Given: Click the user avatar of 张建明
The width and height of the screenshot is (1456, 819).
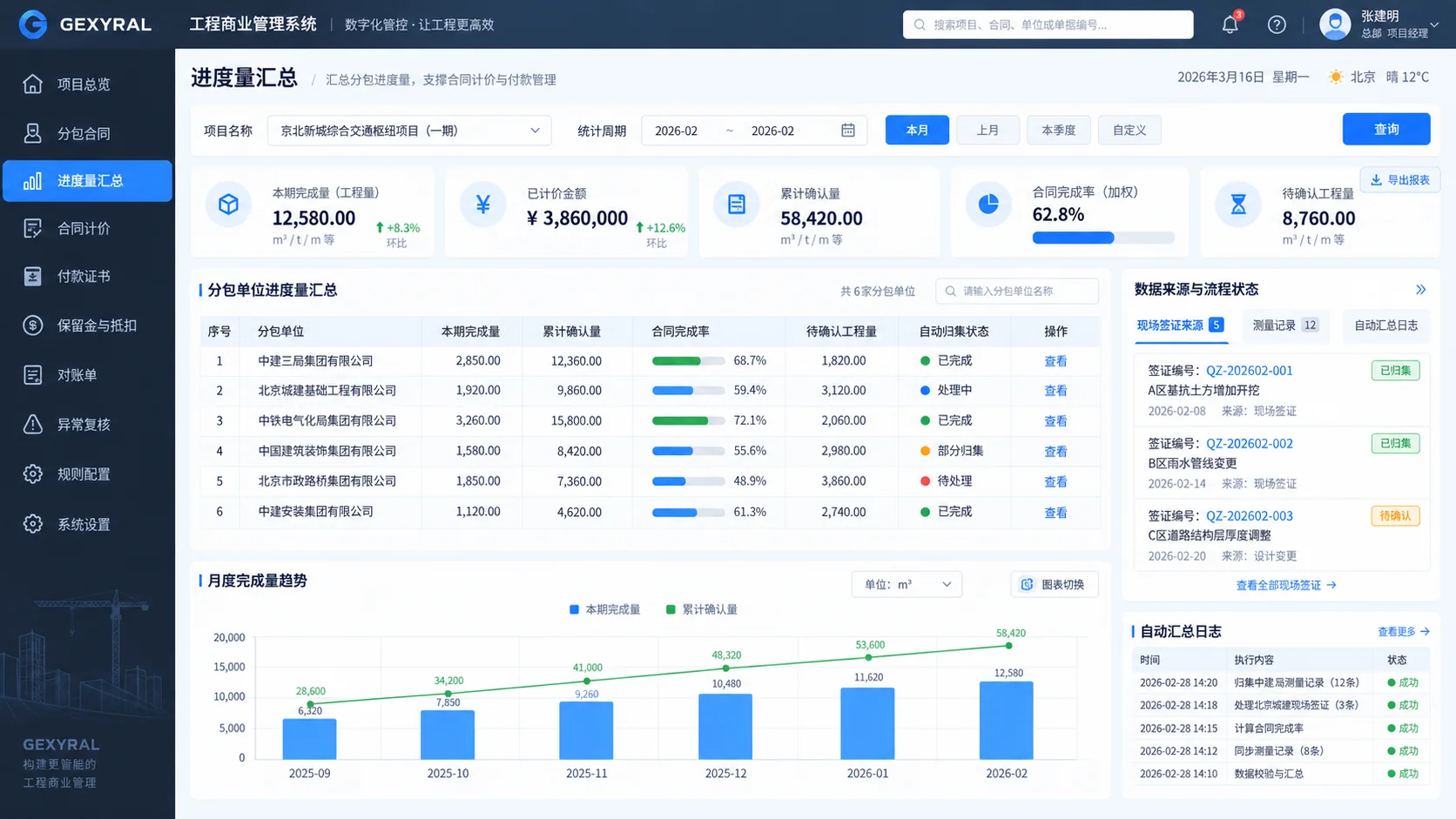Looking at the screenshot, I should 1335,24.
